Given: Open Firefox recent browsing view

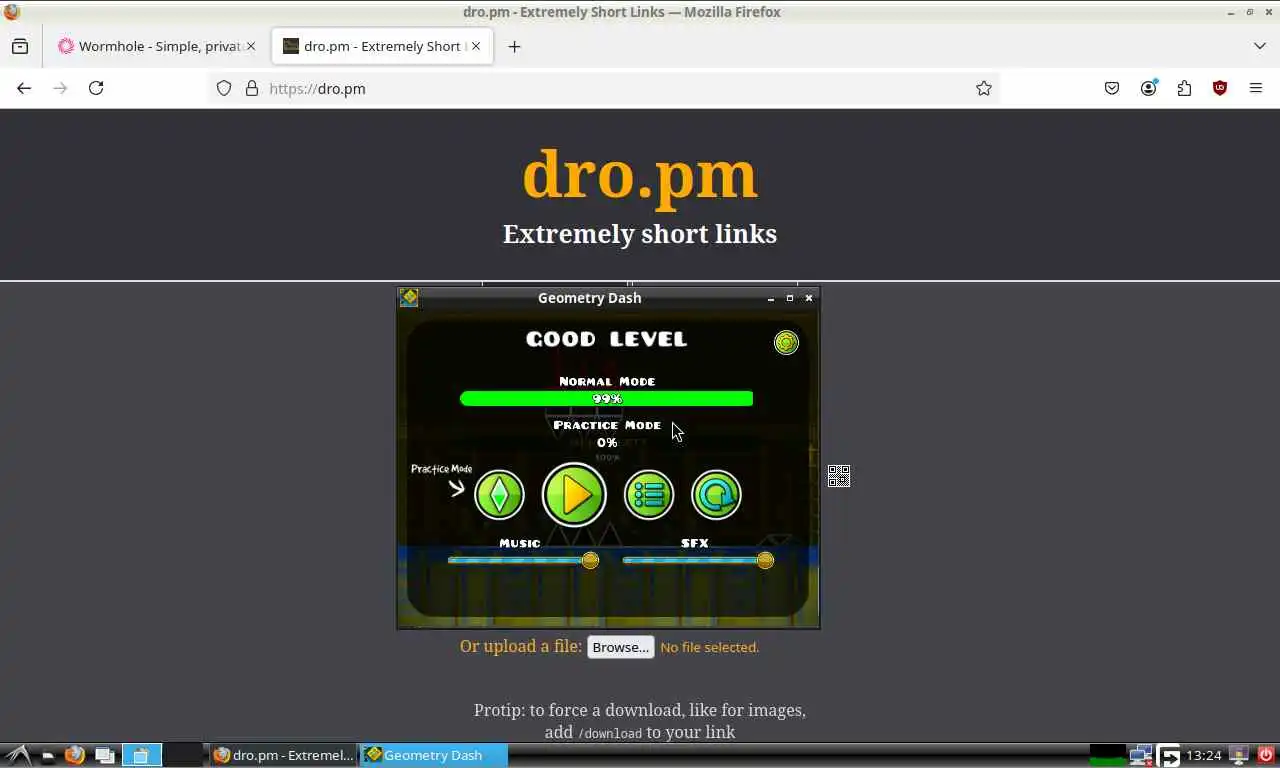Looking at the screenshot, I should [x=20, y=46].
